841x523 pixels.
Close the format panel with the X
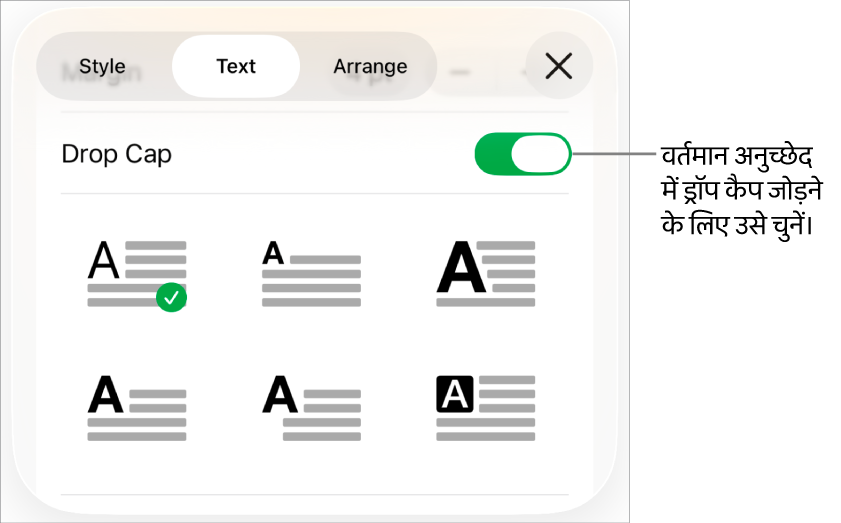pos(558,67)
